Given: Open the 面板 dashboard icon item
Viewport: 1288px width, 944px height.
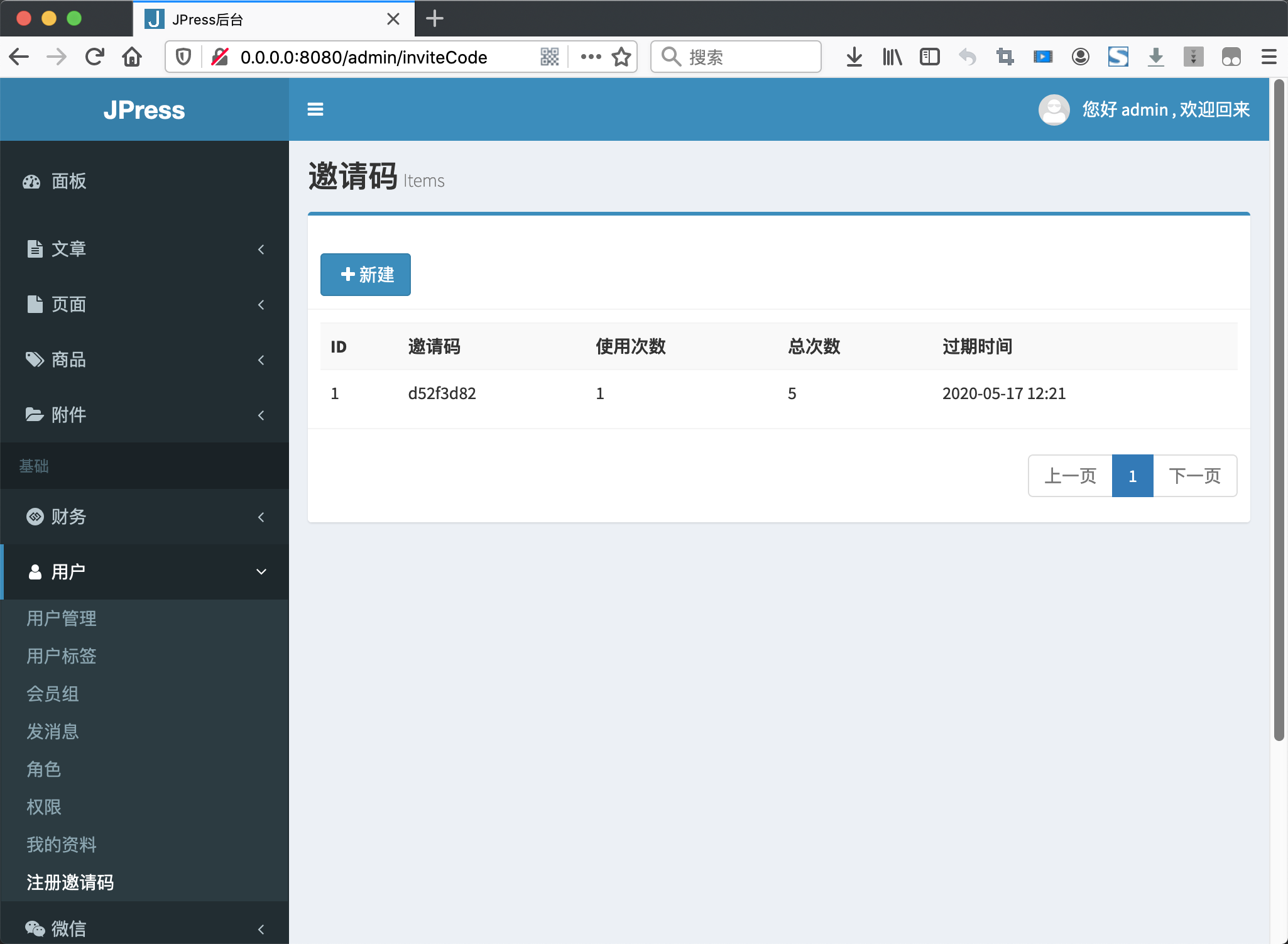Looking at the screenshot, I should (31, 182).
